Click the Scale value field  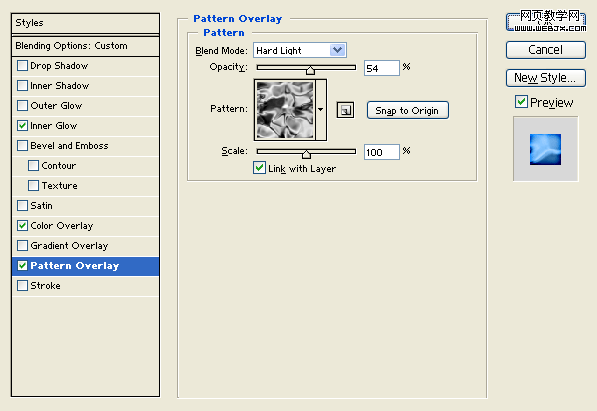[x=382, y=152]
